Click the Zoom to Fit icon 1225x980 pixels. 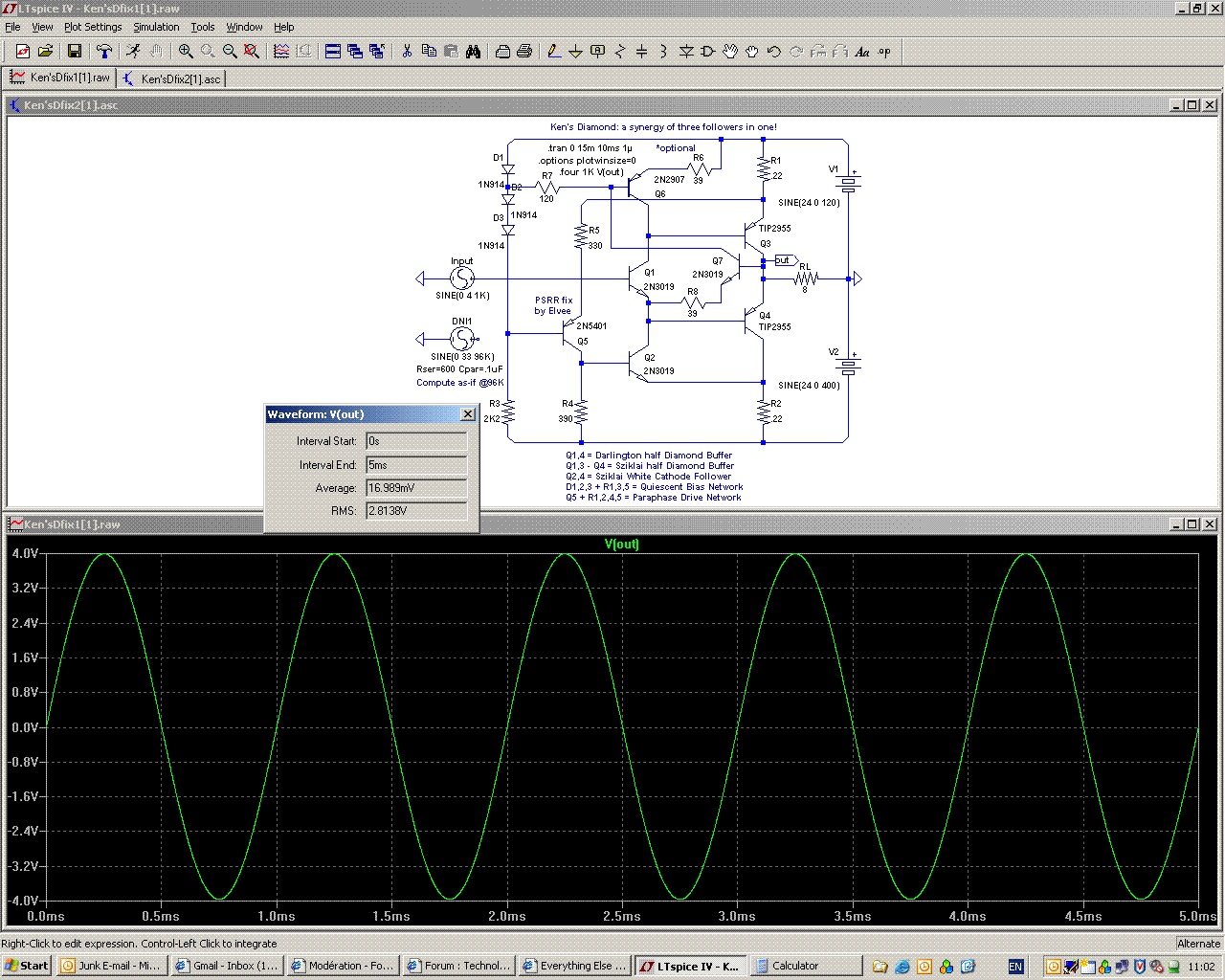pos(252,52)
